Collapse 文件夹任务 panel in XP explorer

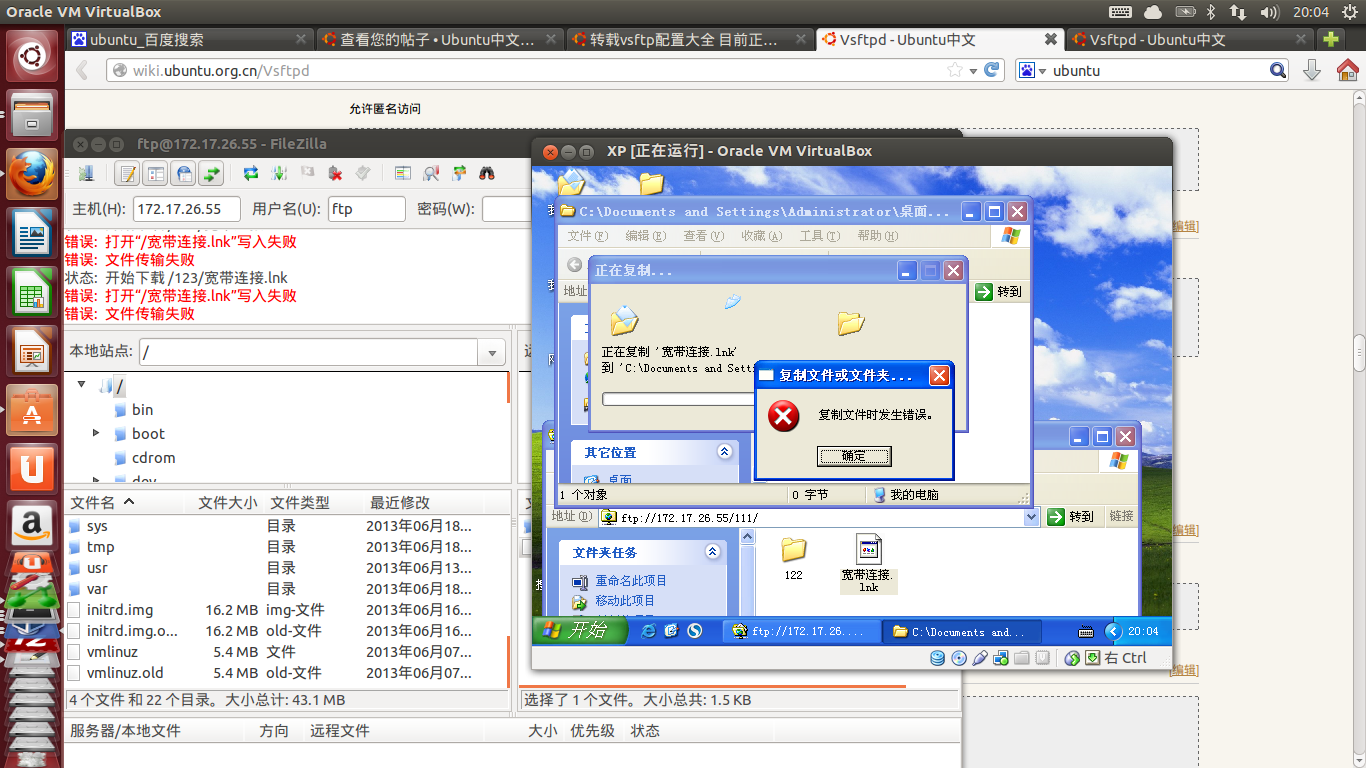pyautogui.click(x=712, y=552)
